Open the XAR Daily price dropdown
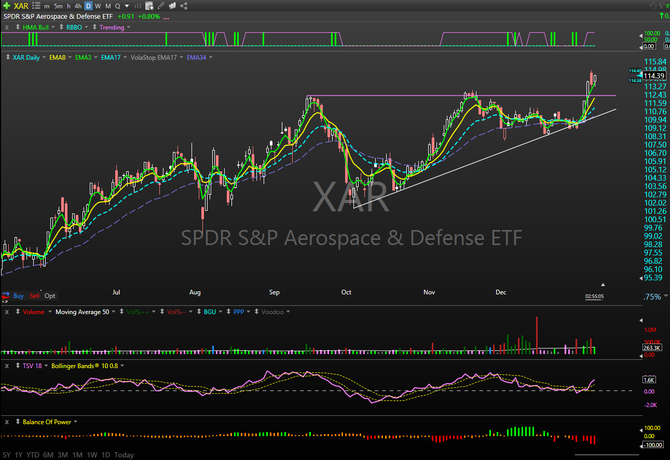This screenshot has width=670, height=460. (x=44, y=57)
